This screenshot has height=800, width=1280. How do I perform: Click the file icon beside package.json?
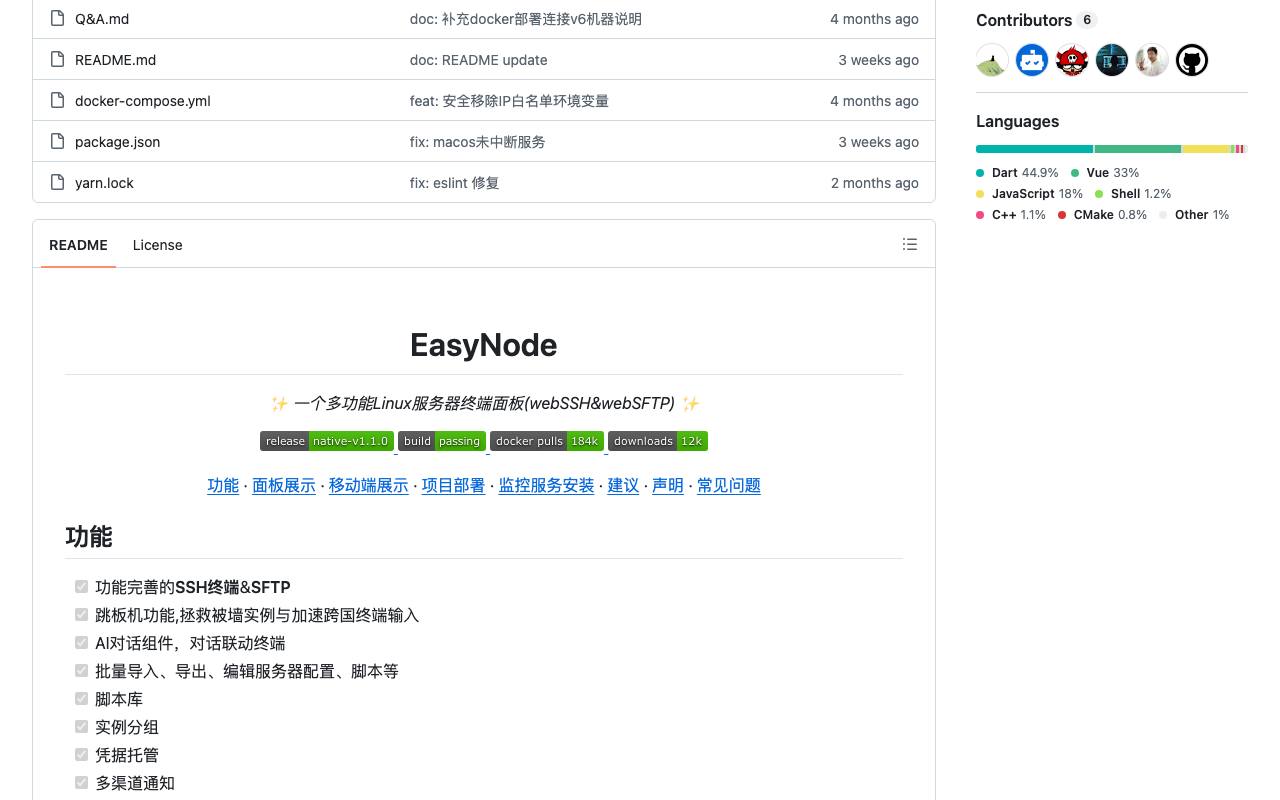click(x=57, y=142)
